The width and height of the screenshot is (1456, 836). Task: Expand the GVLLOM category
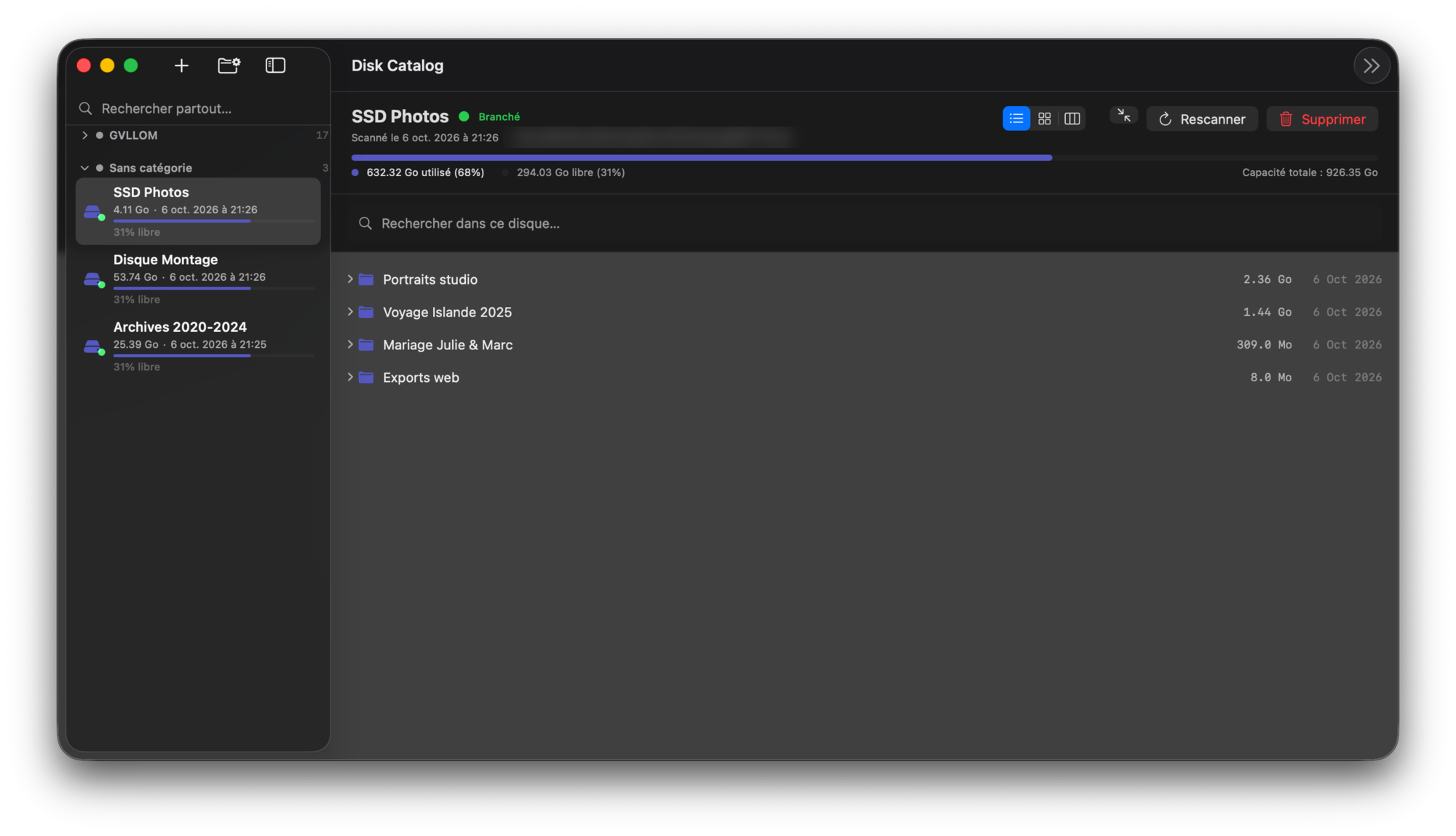tap(85, 135)
